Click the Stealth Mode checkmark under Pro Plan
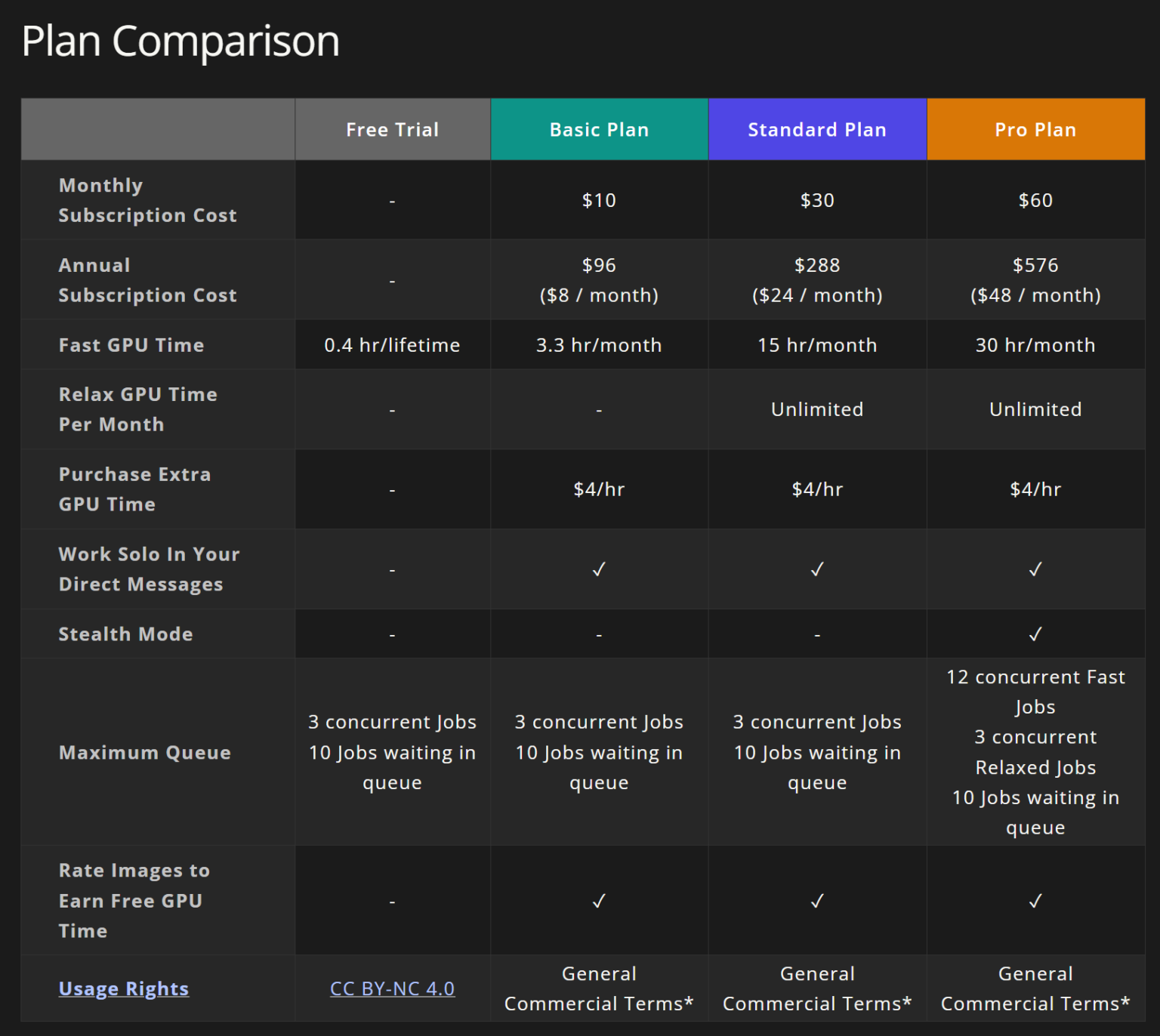Viewport: 1160px width, 1036px height. pyautogui.click(x=1035, y=634)
